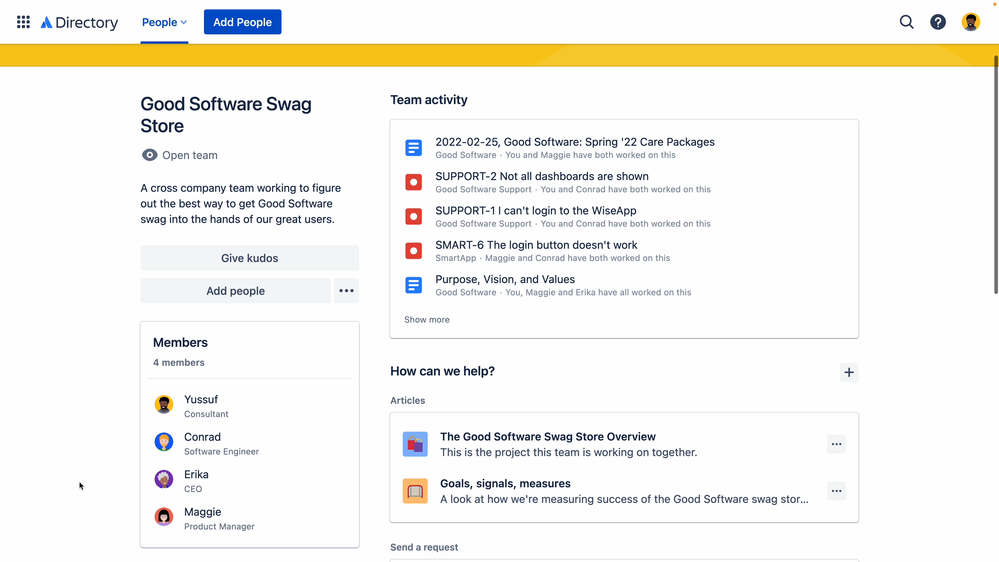Viewport: 999px width, 562px height.
Task: Click Maggie's avatar in Members
Action: pos(164,517)
